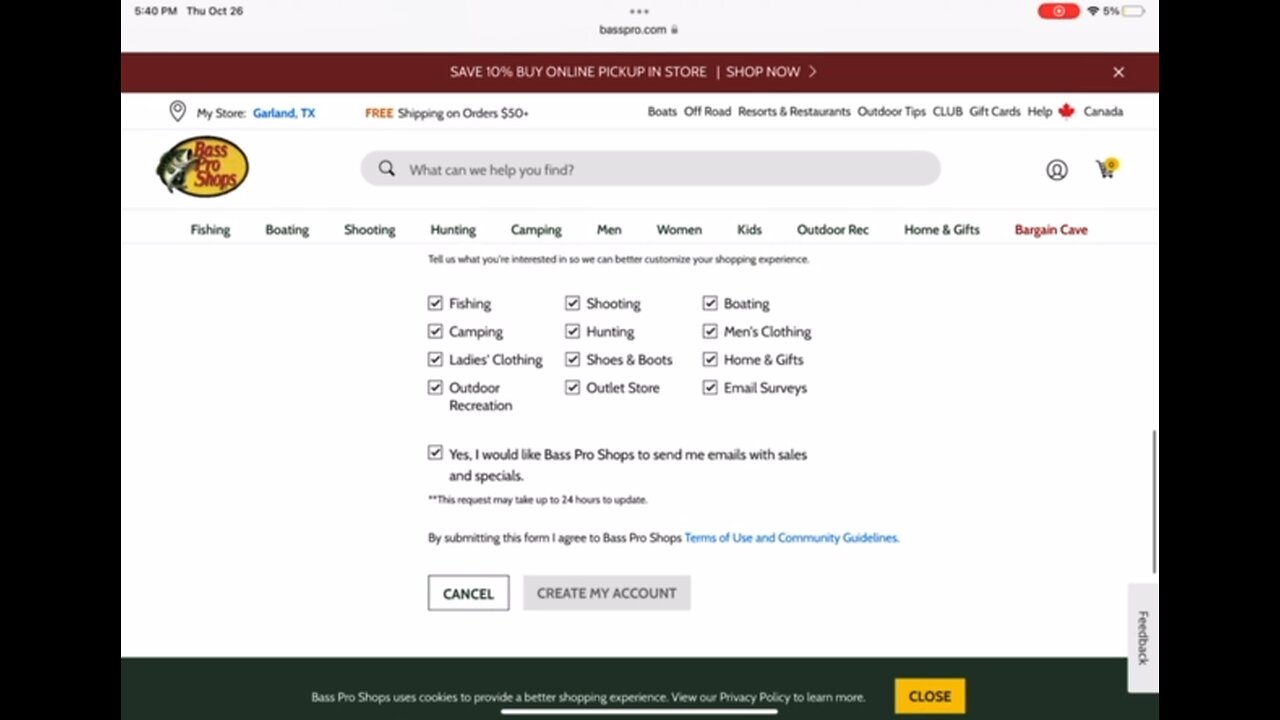
Task: Open the Feedback side tab
Action: pyautogui.click(x=1143, y=637)
